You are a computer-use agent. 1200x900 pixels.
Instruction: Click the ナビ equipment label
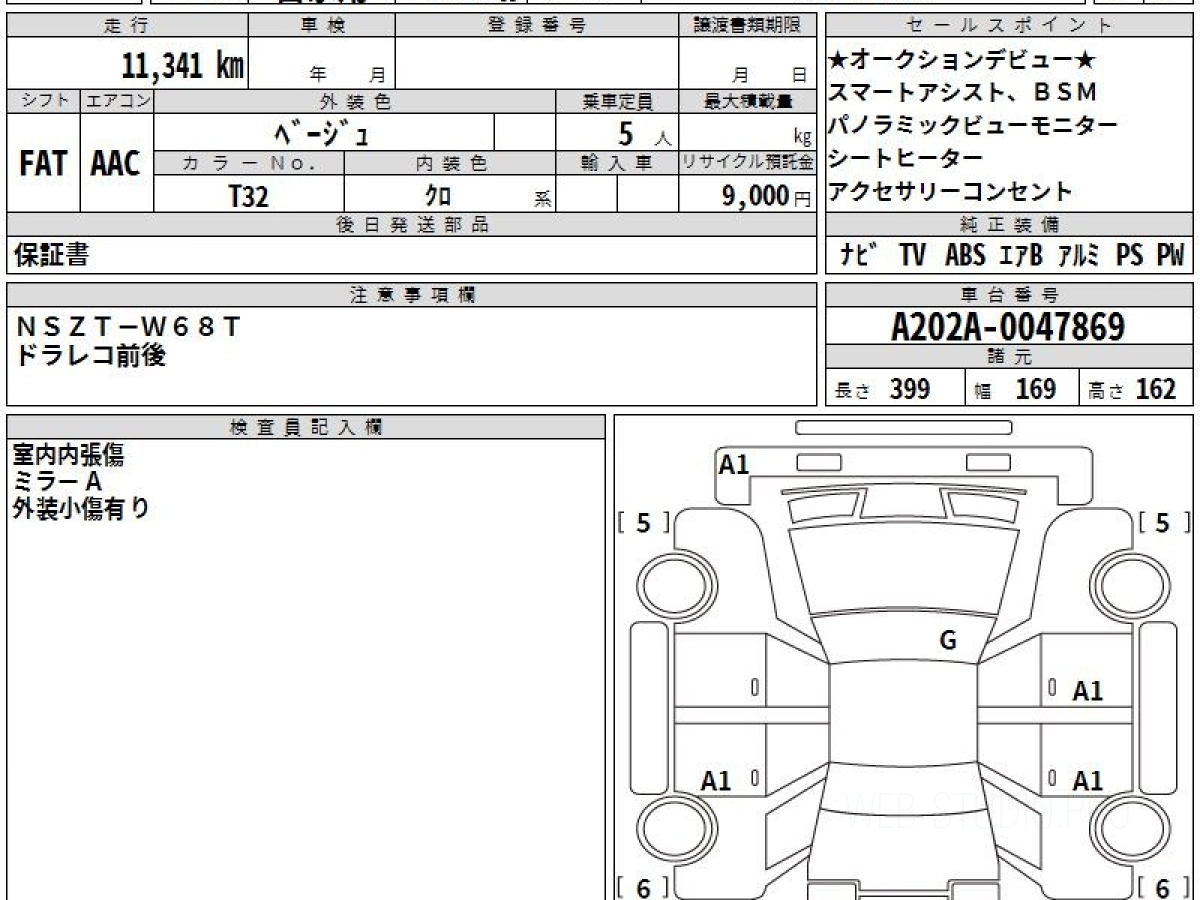pyautogui.click(x=859, y=256)
